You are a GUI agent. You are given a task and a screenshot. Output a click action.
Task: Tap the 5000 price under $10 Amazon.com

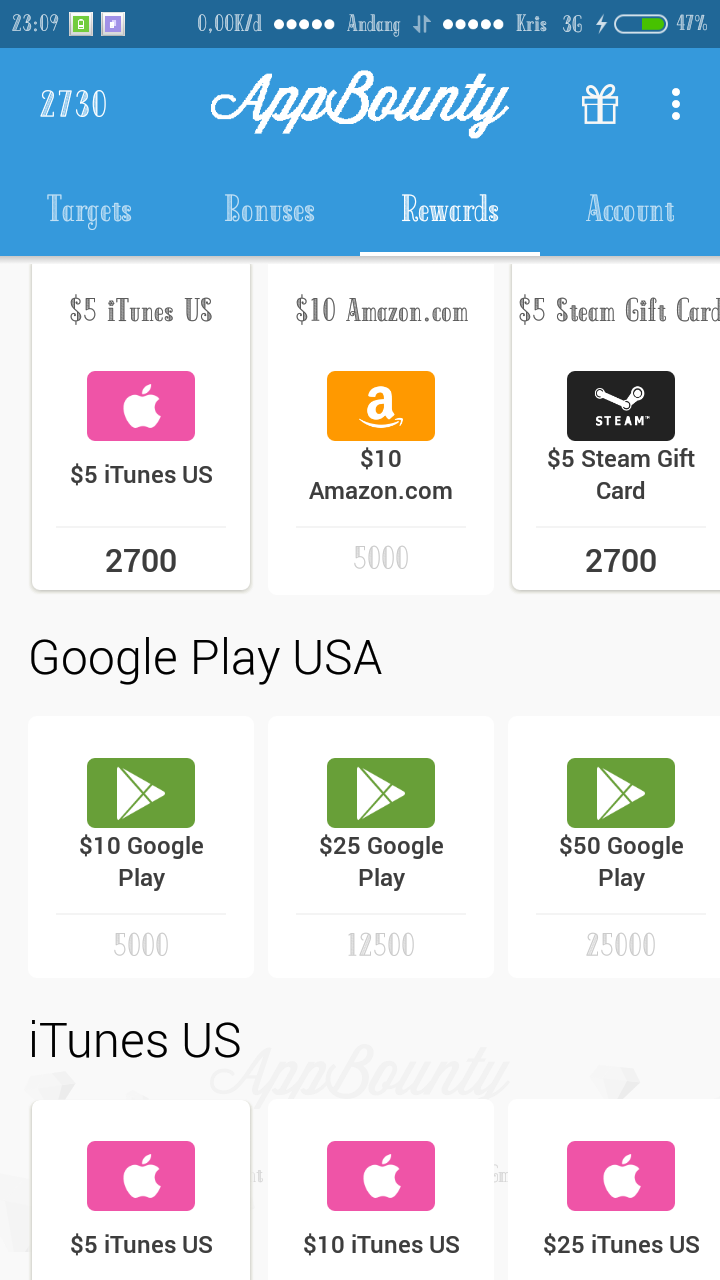(x=381, y=558)
